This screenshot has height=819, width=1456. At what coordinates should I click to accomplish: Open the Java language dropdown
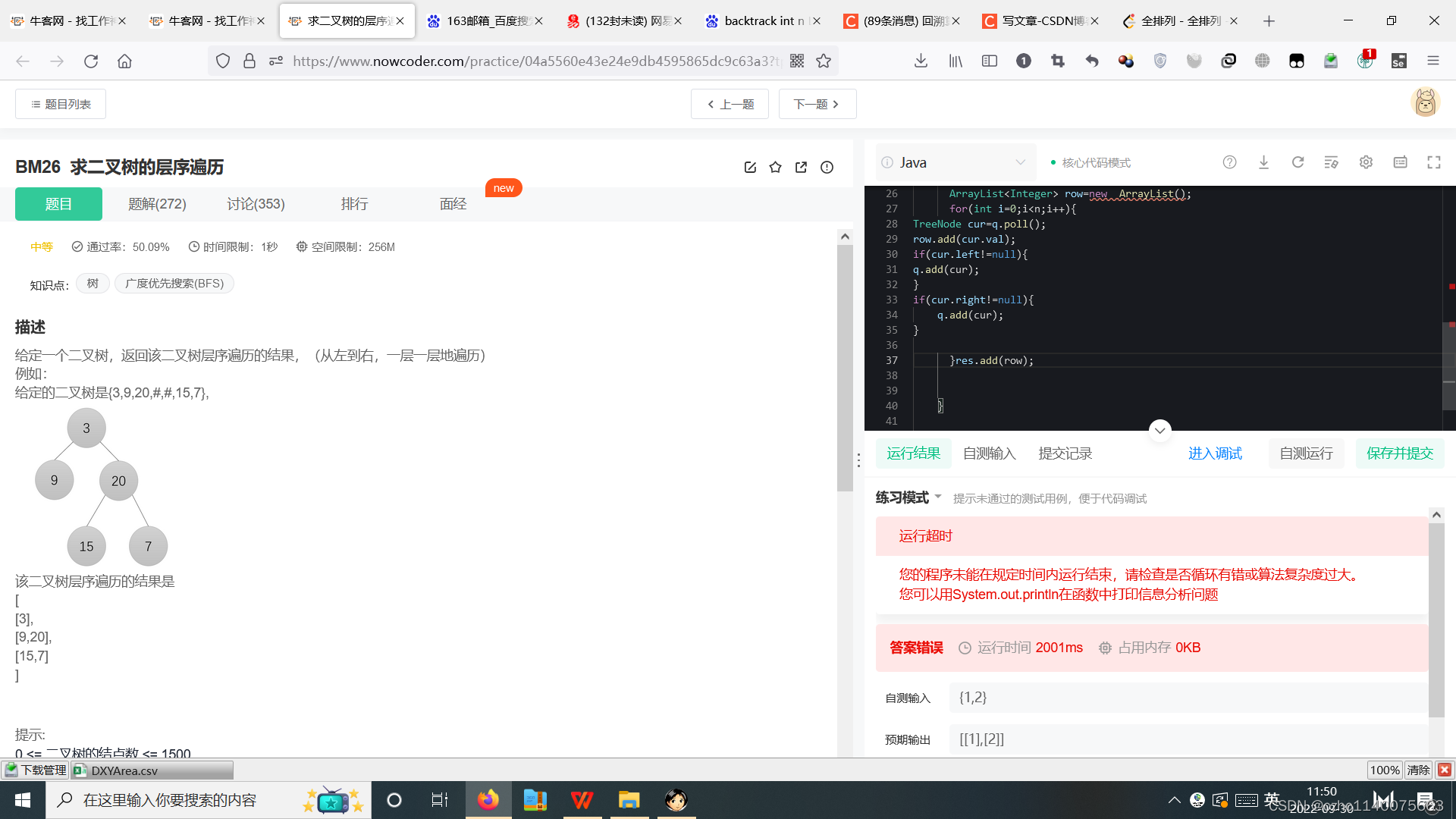click(955, 162)
